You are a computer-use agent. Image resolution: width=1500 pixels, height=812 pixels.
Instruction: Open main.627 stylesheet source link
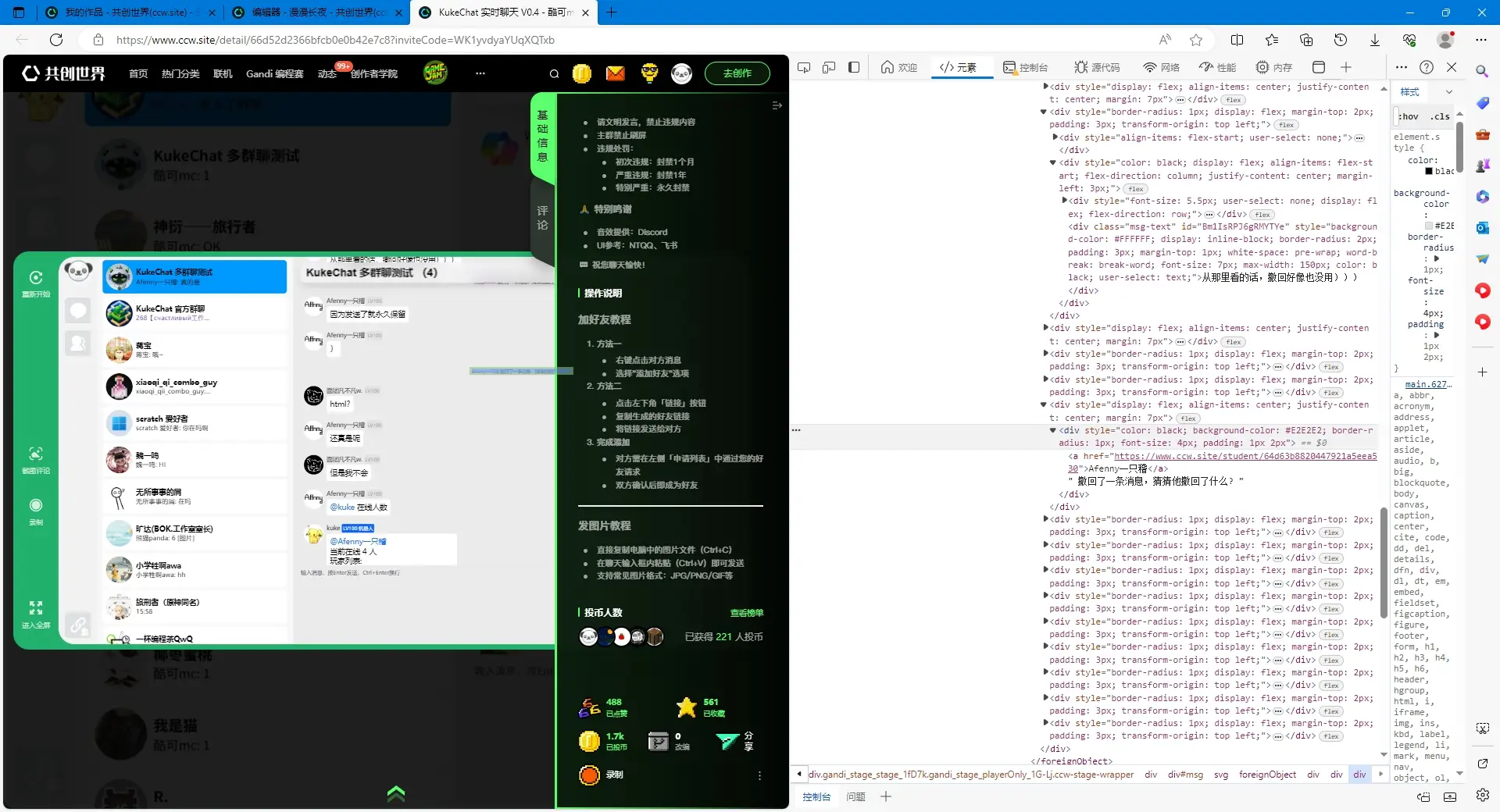pos(1427,384)
